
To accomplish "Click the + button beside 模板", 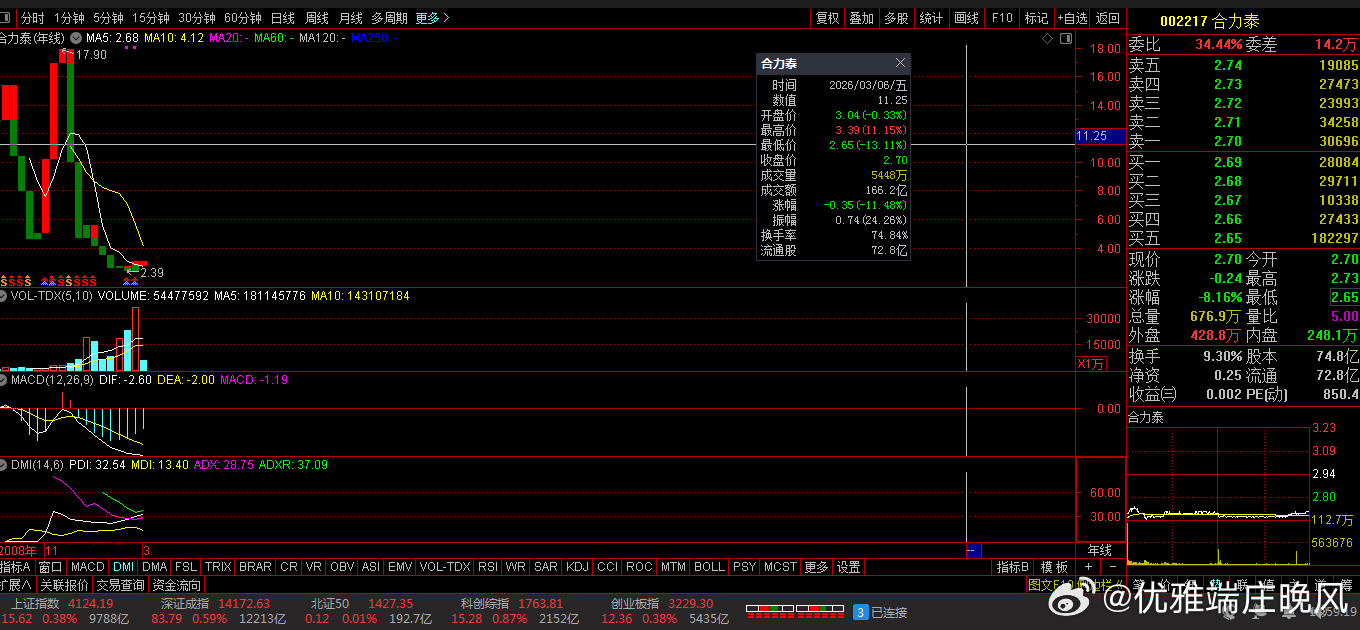I will [x=1088, y=567].
